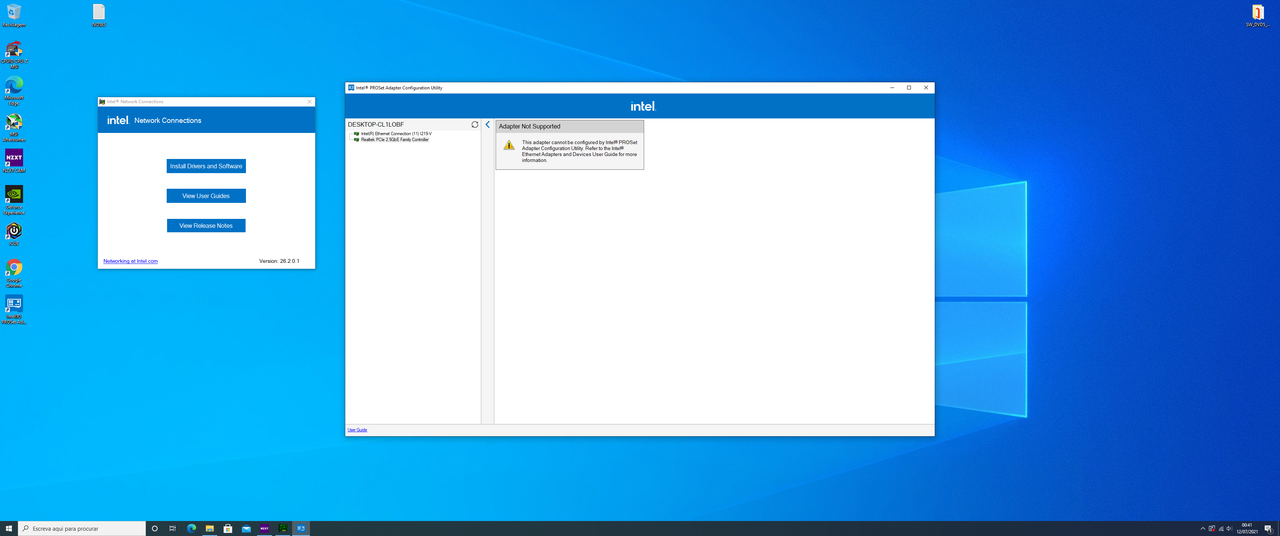Click the Adapter Not Supported header

570,127
